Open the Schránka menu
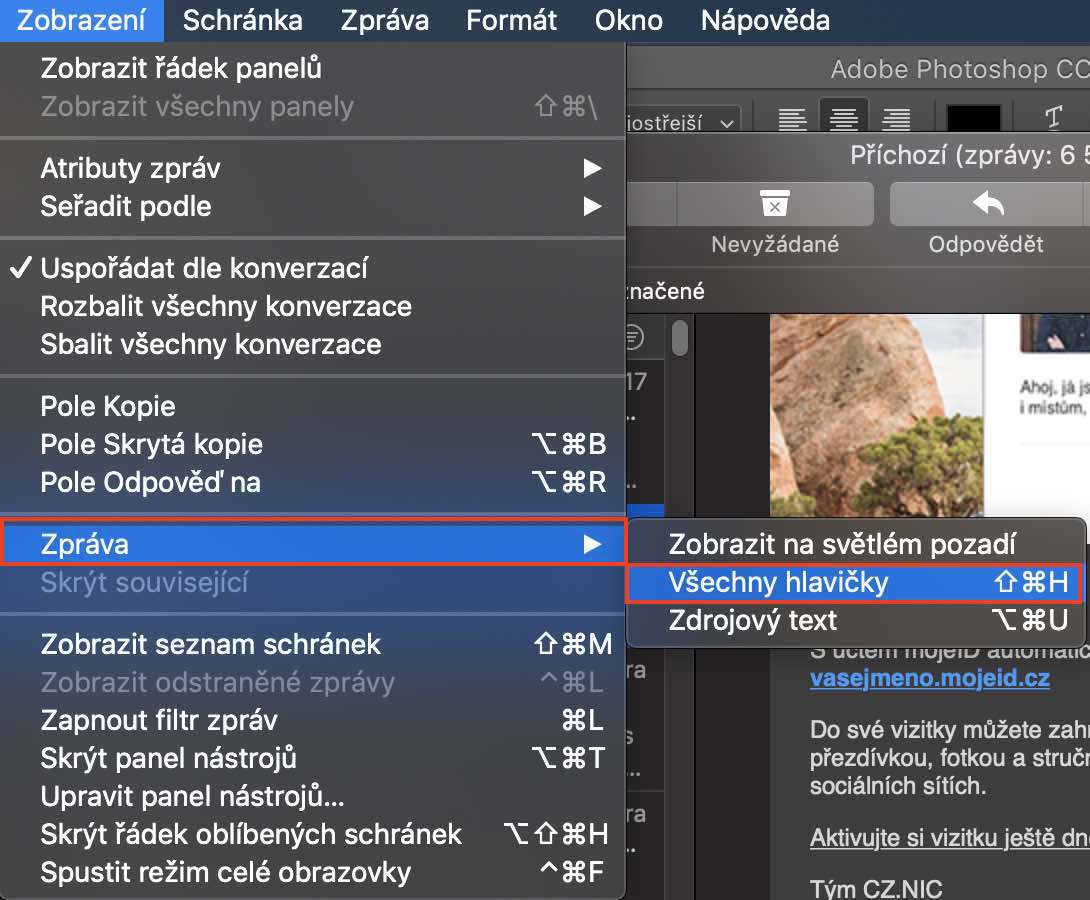Image resolution: width=1090 pixels, height=900 pixels. 243,20
